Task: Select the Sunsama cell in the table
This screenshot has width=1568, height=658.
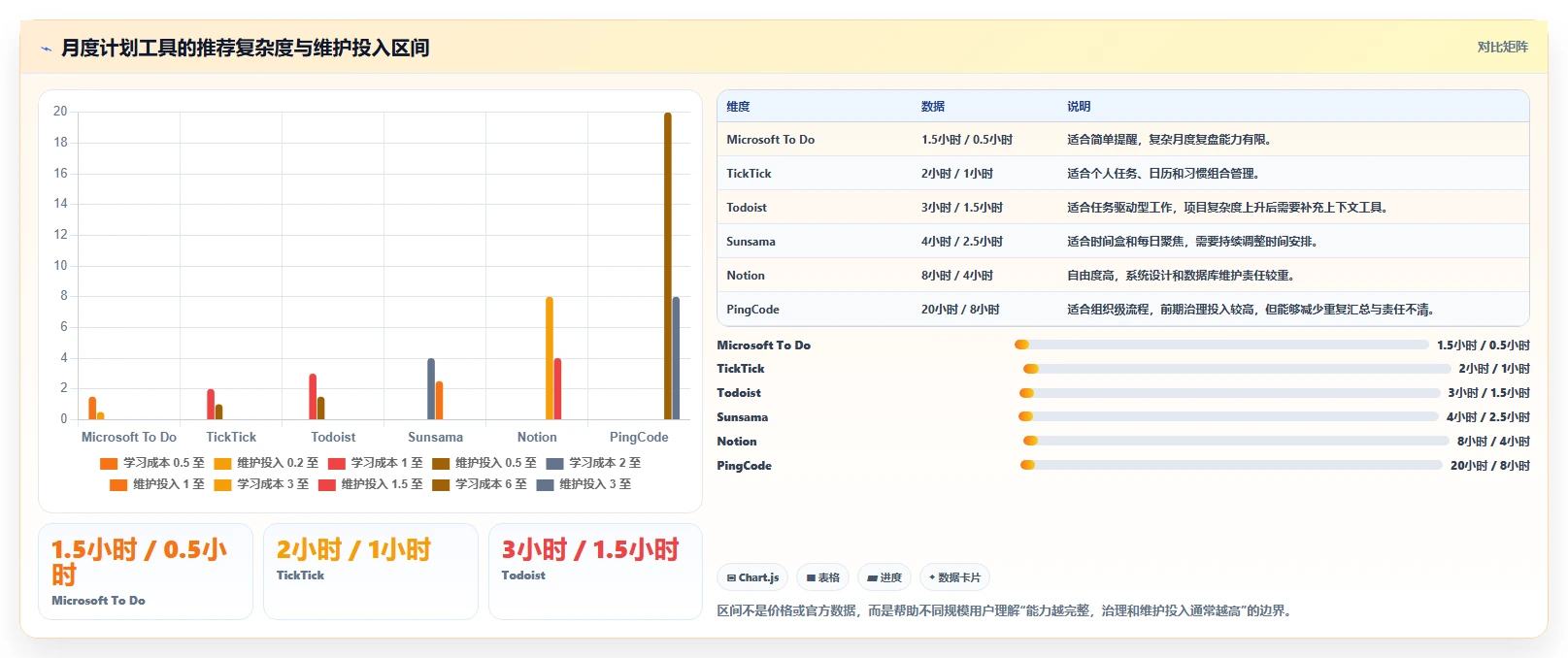Action: 751,242
